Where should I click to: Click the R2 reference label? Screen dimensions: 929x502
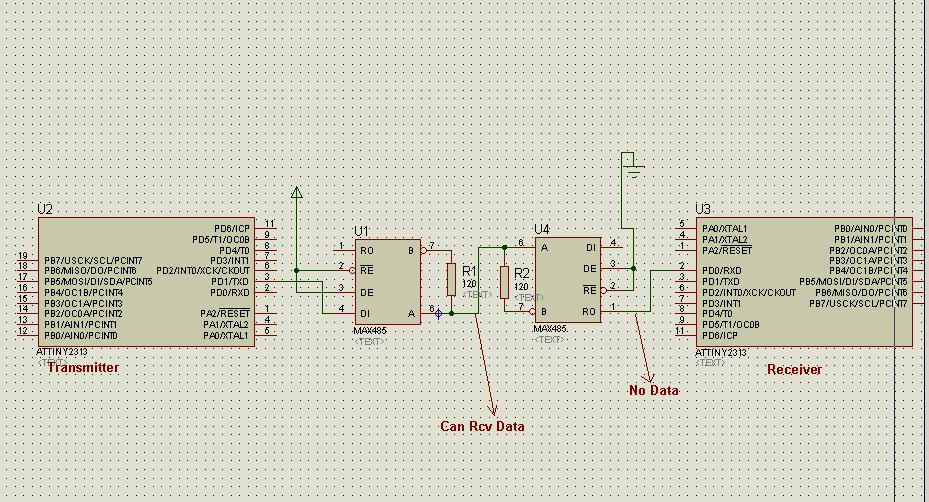tap(521, 273)
